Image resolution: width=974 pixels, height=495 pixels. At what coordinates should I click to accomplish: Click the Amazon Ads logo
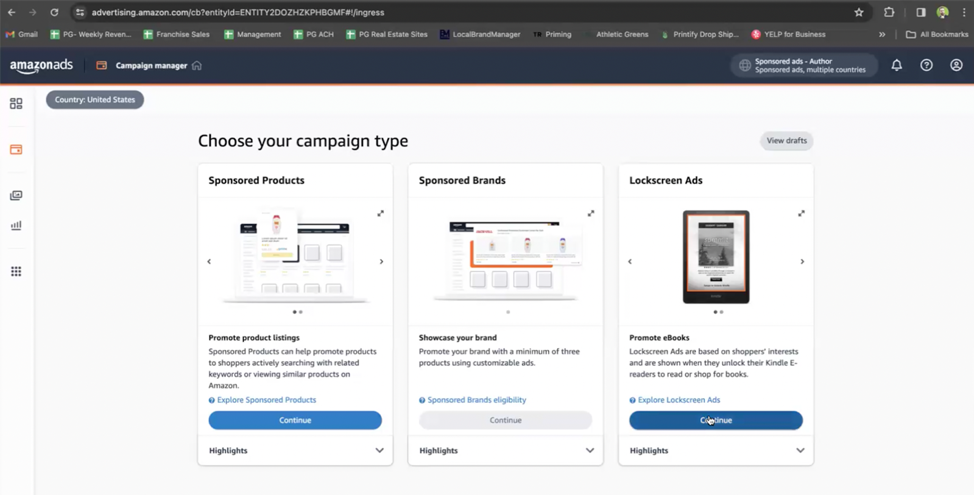[41, 66]
